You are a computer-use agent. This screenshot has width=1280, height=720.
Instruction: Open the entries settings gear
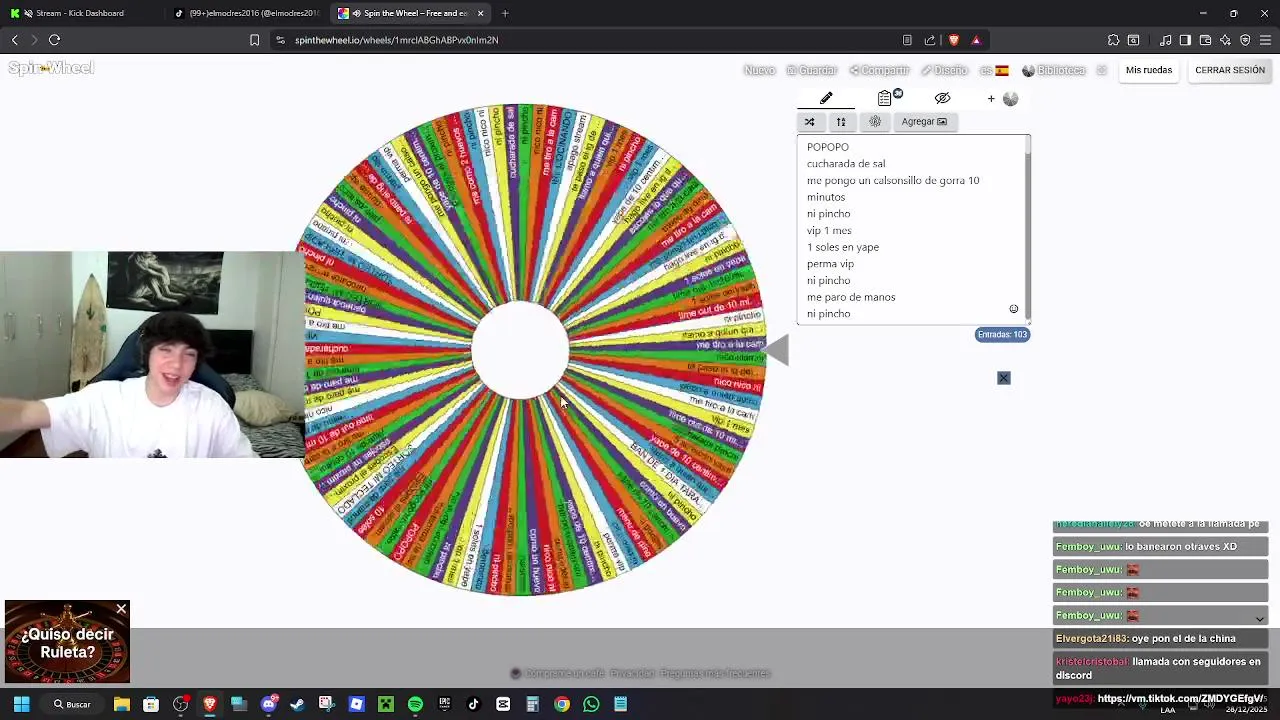[x=875, y=122]
